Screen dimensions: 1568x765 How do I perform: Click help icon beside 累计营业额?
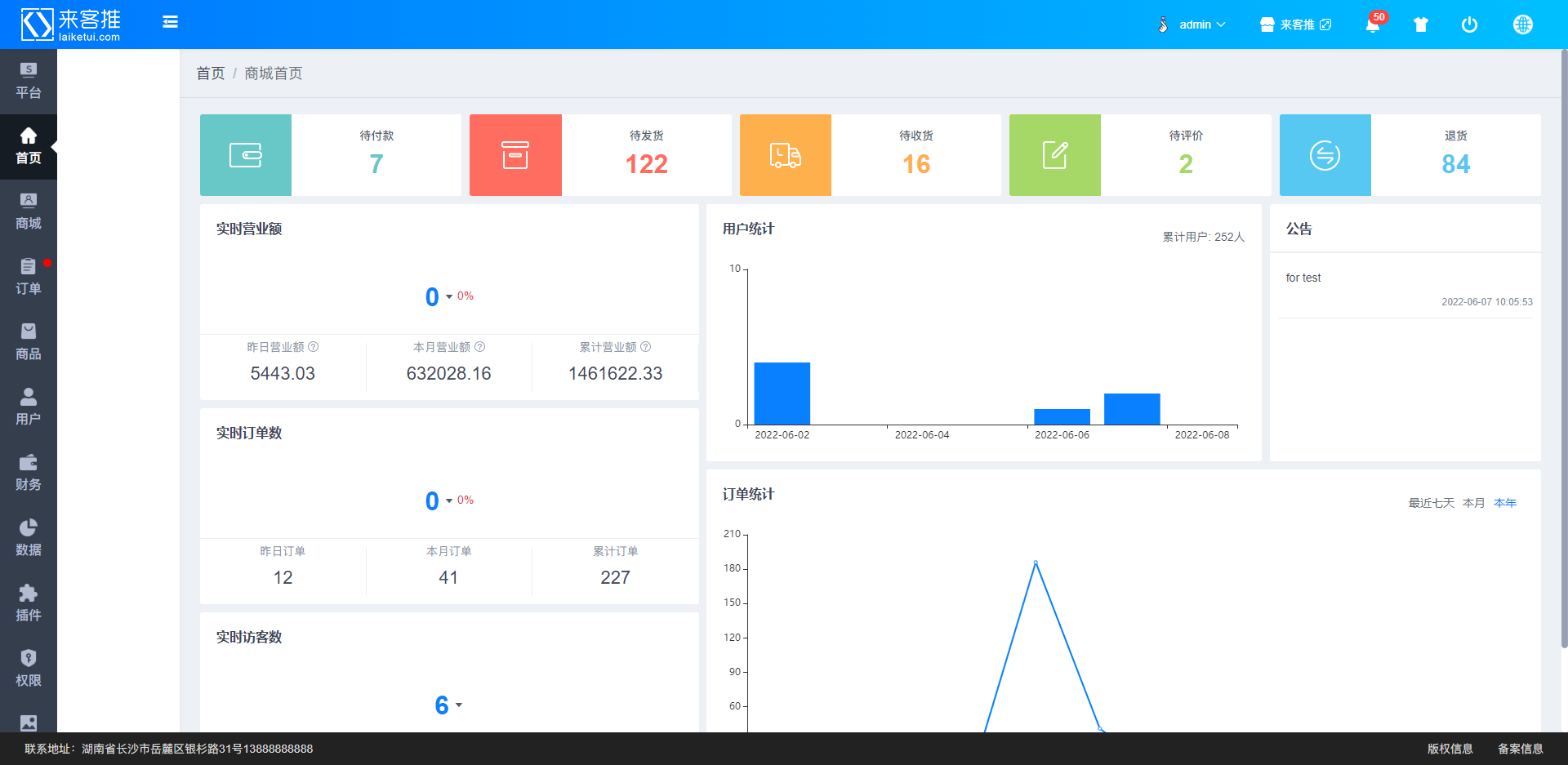(x=646, y=347)
